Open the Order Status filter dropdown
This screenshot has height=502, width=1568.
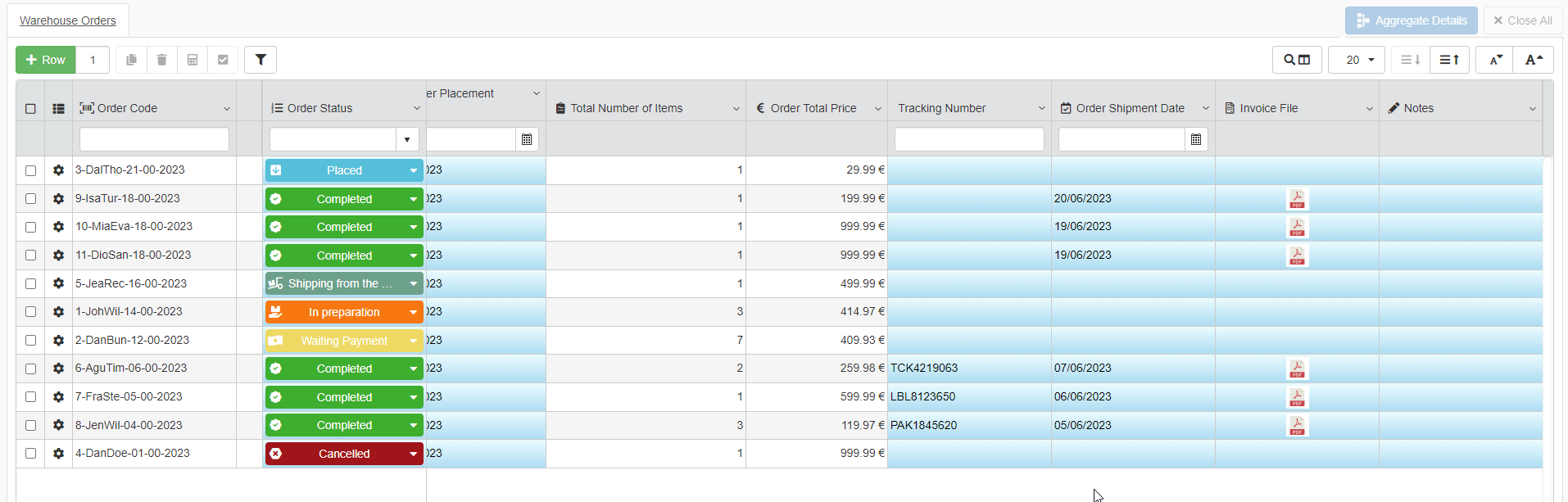coord(407,140)
